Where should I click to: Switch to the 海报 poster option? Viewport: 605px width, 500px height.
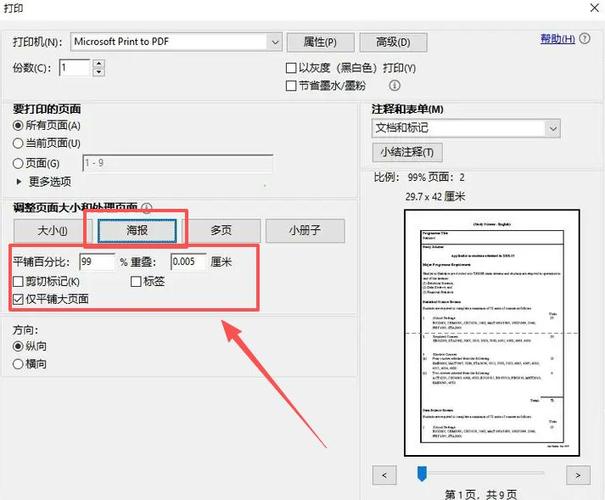tap(137, 231)
